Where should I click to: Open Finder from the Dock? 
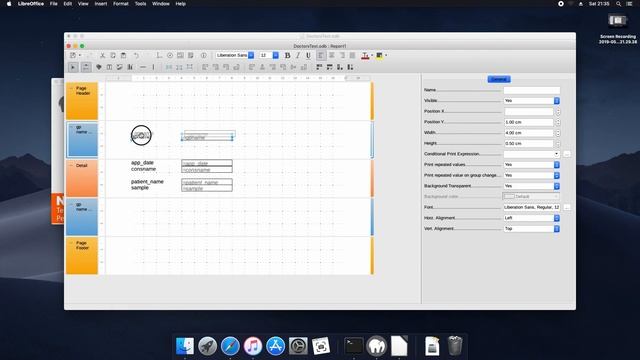185,346
